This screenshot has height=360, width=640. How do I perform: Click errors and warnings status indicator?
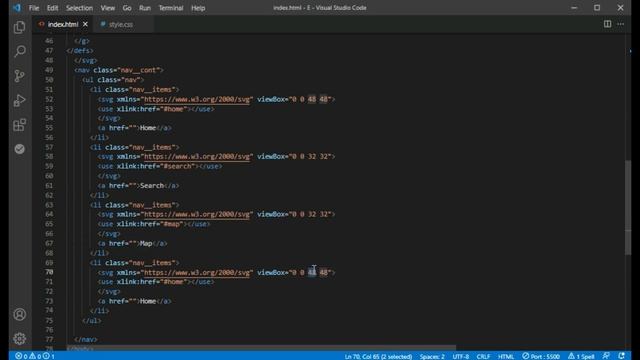click(x=35, y=356)
